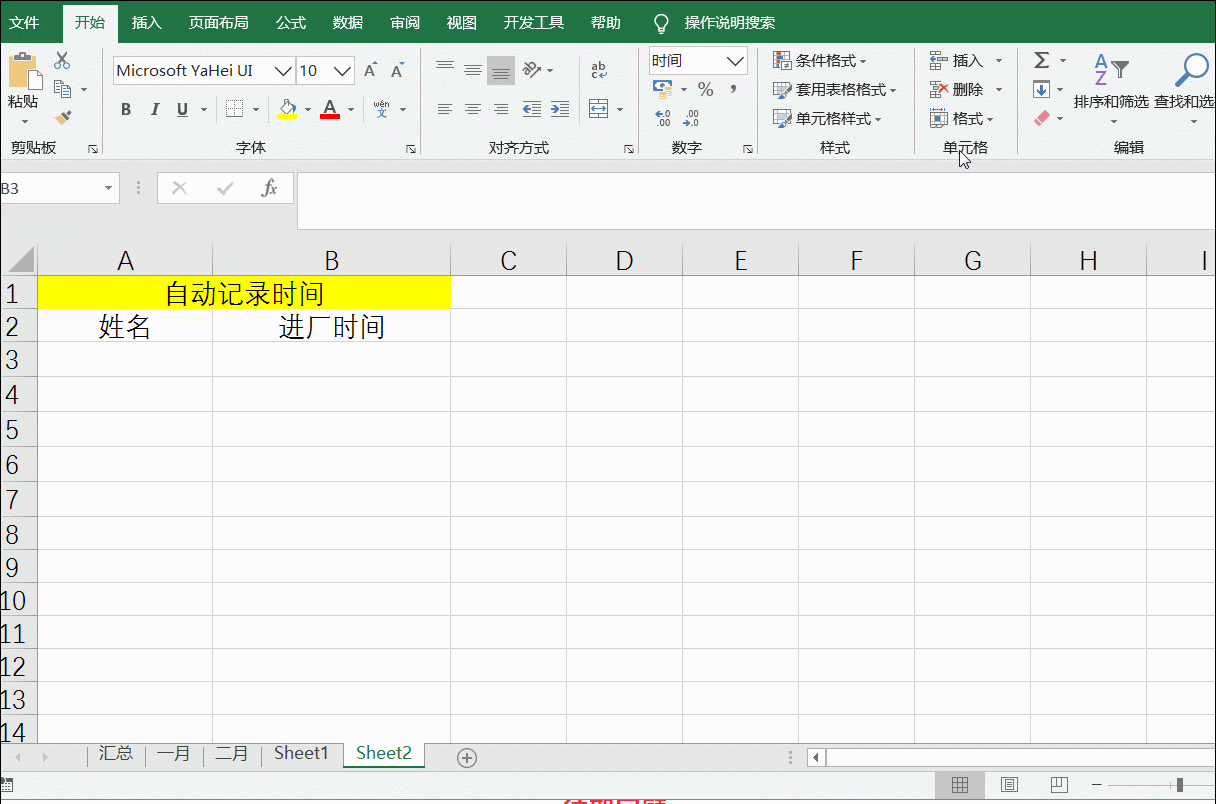This screenshot has height=804, width=1216.
Task: Apply percent style
Action: coord(706,89)
